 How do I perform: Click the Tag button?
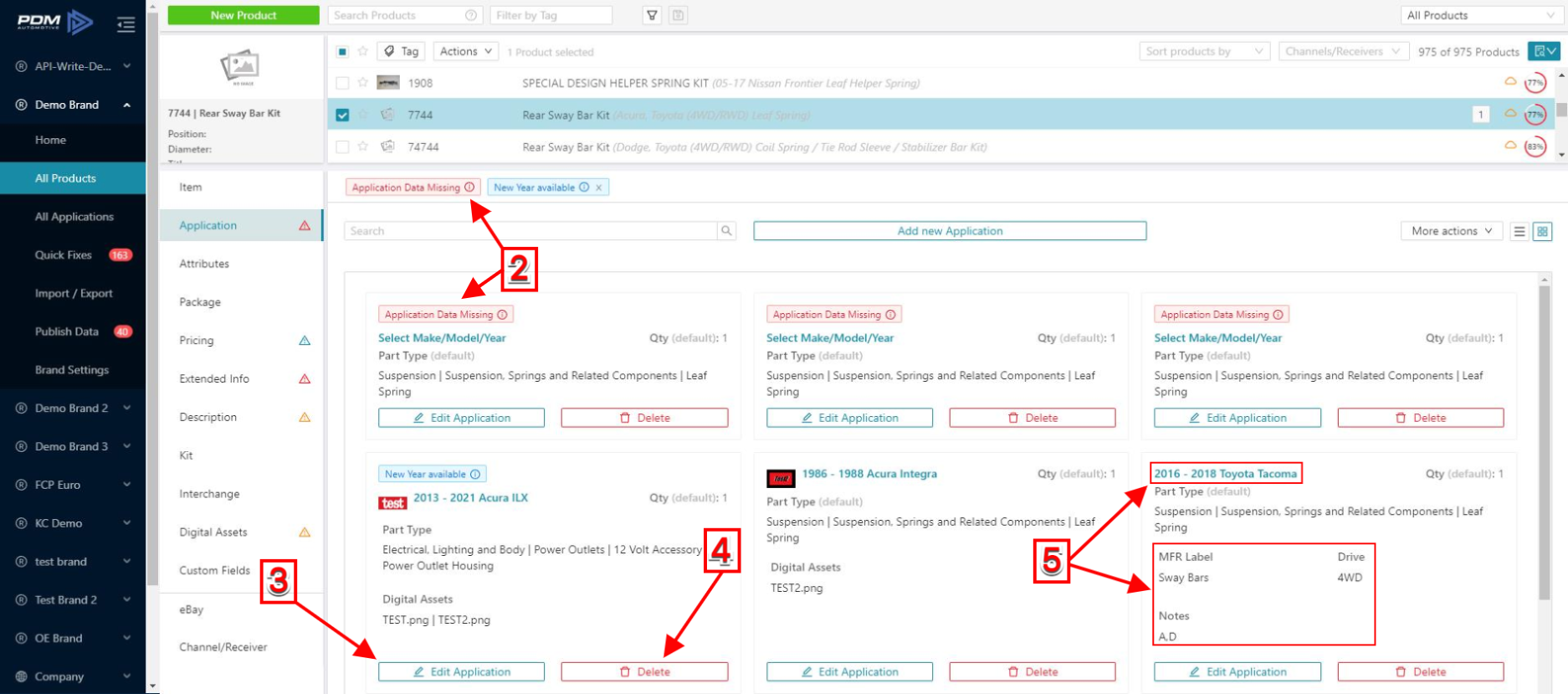tap(401, 51)
